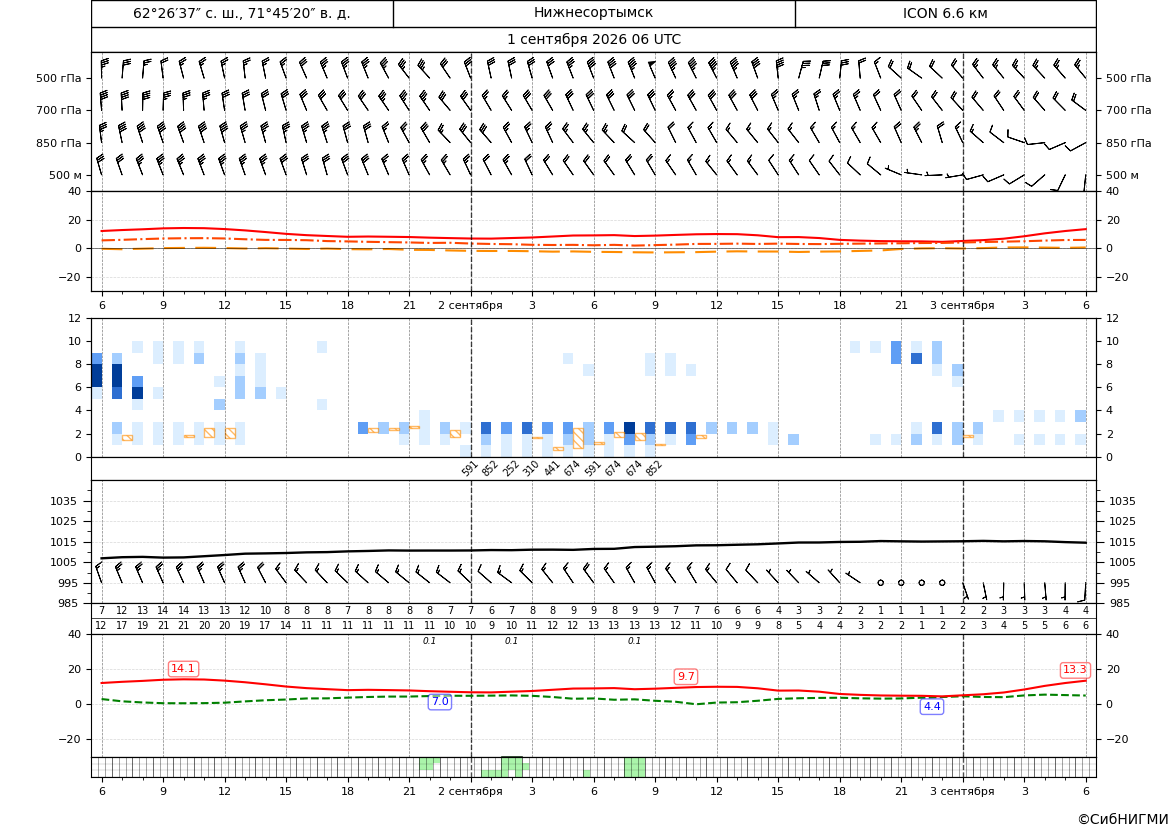Click the 1015 pressure label on right axis

click(x=1123, y=542)
